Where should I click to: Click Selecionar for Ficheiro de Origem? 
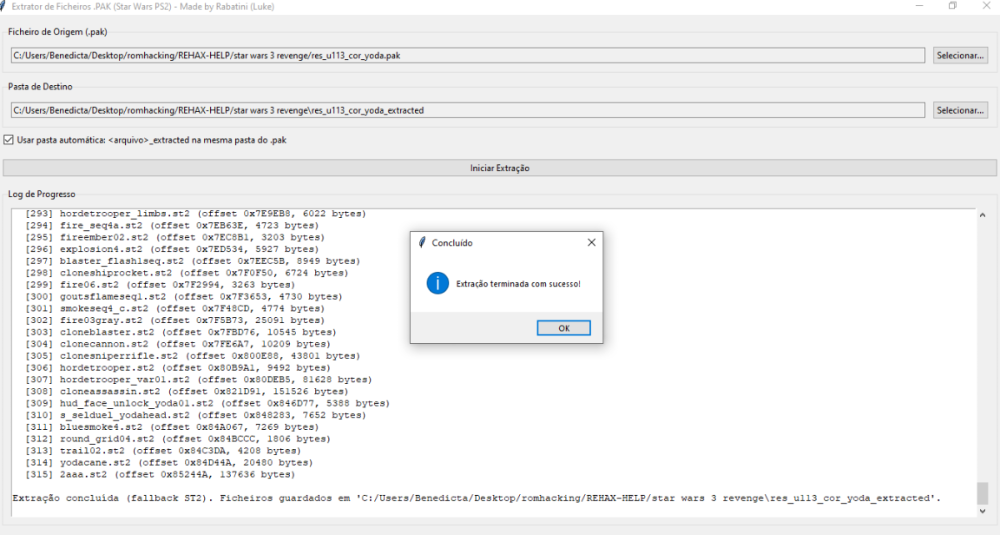click(960, 55)
